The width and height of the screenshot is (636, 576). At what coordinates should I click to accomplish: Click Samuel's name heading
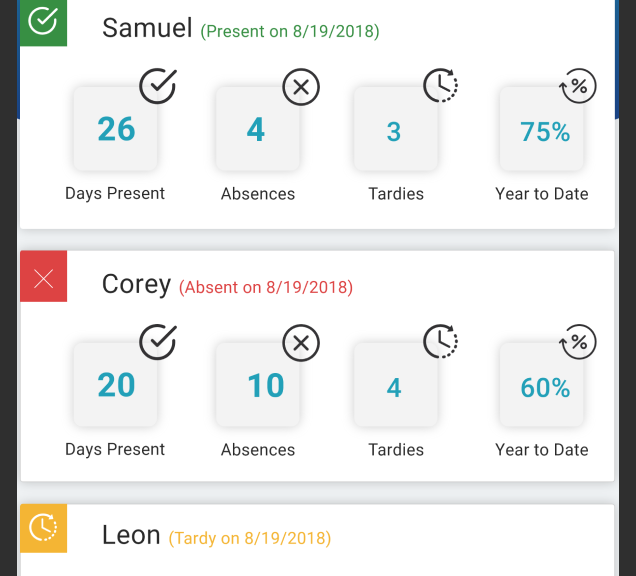(147, 28)
